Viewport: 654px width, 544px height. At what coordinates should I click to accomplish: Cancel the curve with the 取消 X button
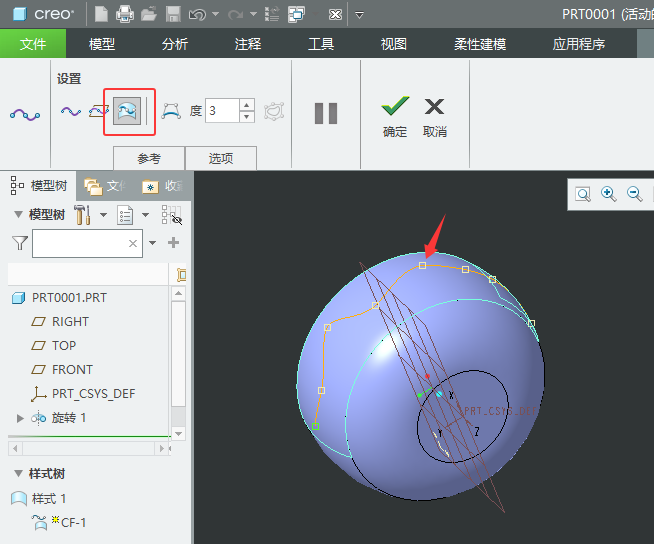pos(435,117)
